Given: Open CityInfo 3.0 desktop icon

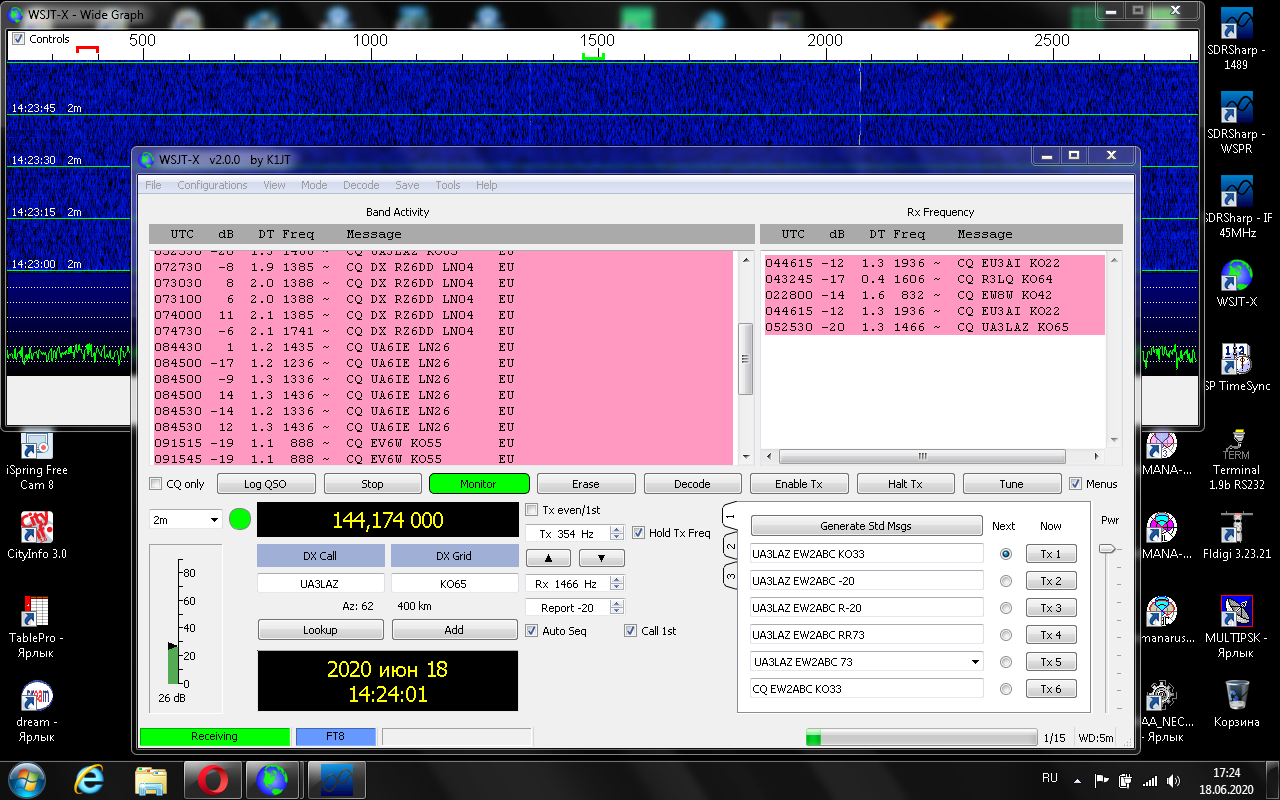Looking at the screenshot, I should (36, 528).
